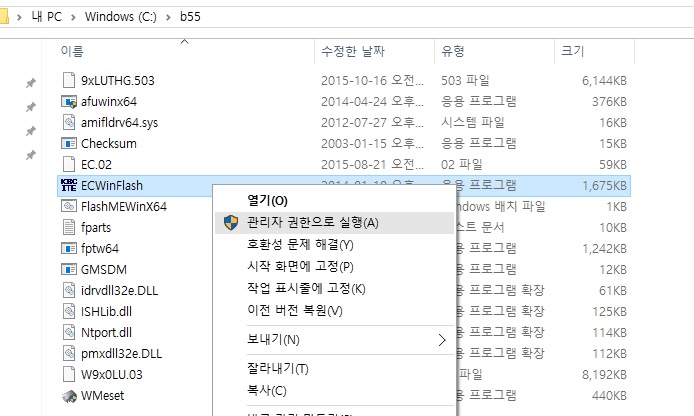Select the file name fparts
This screenshot has height=416, width=694.
point(96,227)
